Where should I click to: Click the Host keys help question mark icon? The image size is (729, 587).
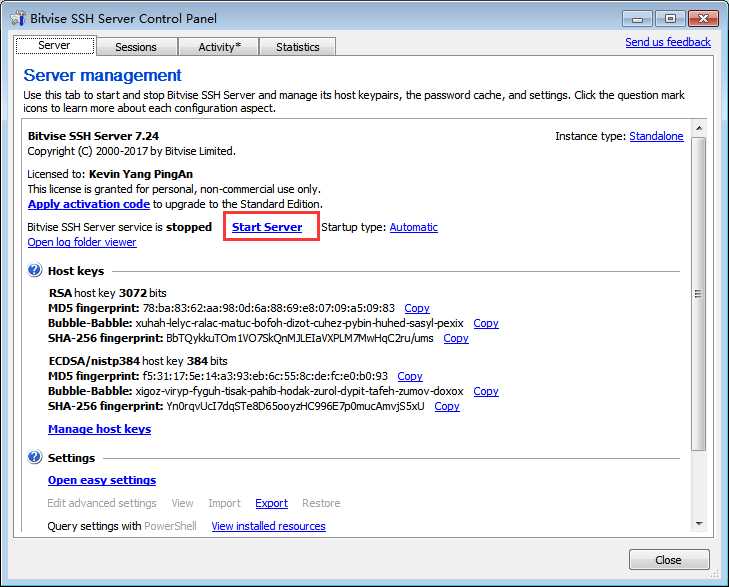[x=35, y=270]
